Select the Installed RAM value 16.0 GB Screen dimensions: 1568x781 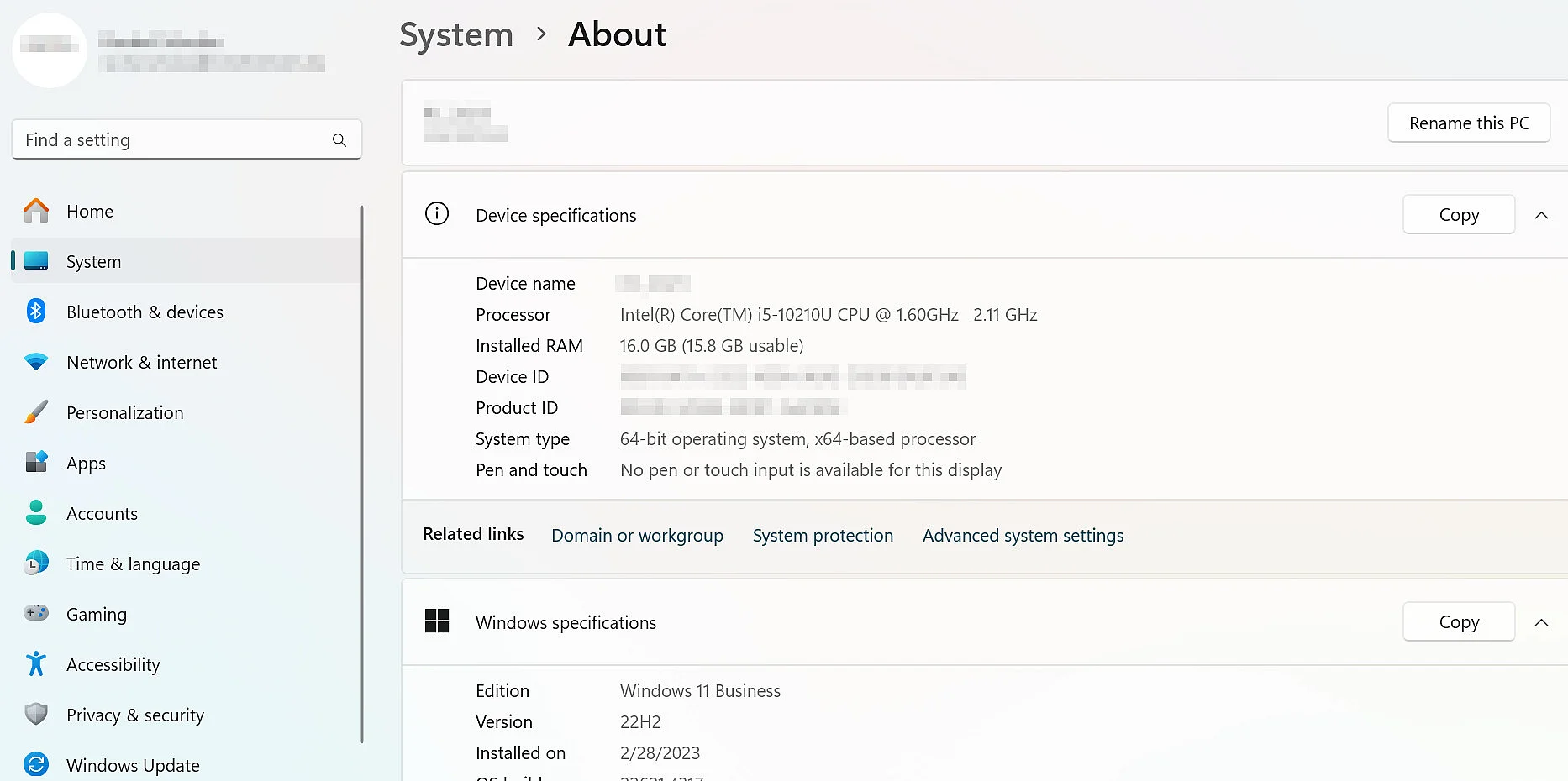pyautogui.click(x=712, y=346)
